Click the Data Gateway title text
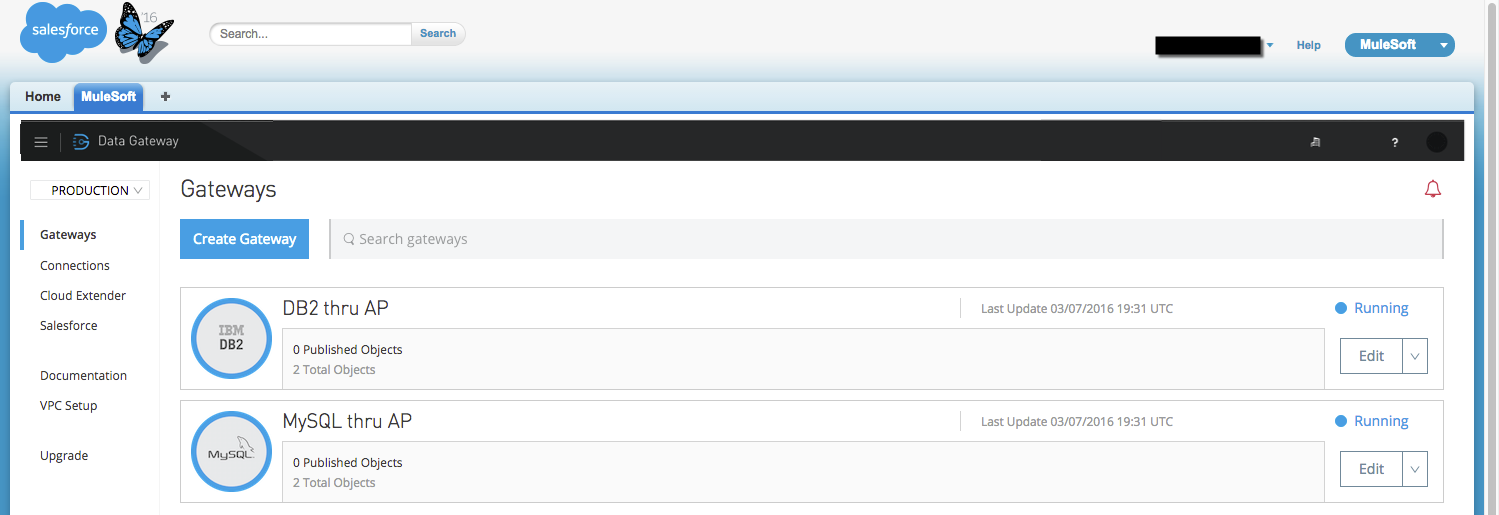This screenshot has height=515, width=1499. 138,141
